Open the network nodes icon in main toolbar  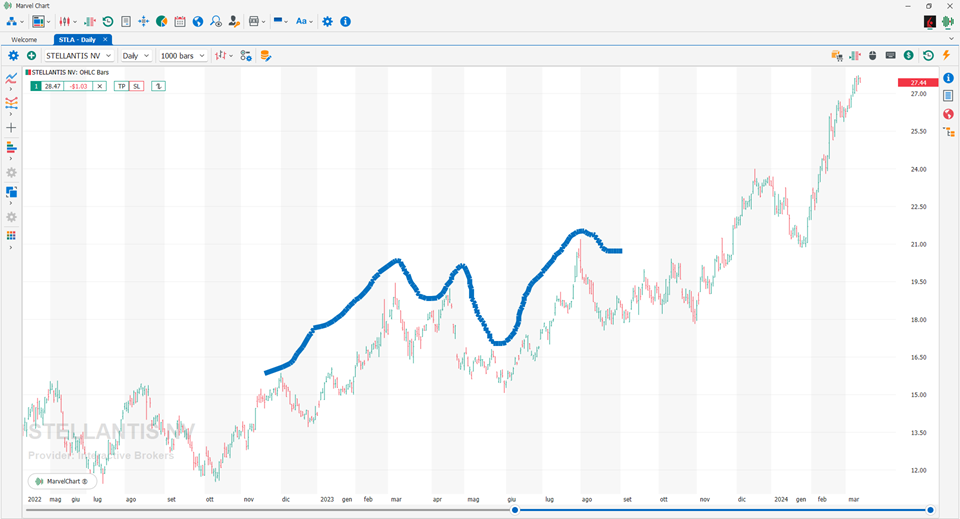pos(11,21)
